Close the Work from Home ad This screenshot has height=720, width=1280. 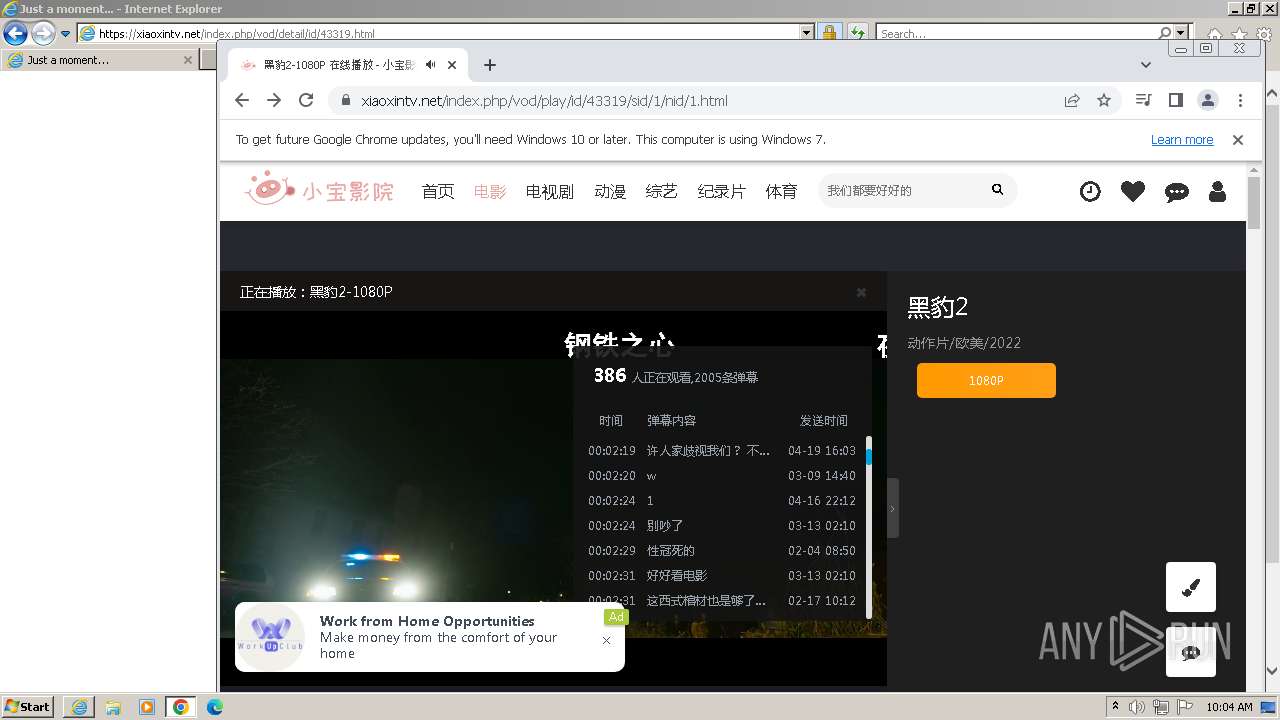[606, 640]
